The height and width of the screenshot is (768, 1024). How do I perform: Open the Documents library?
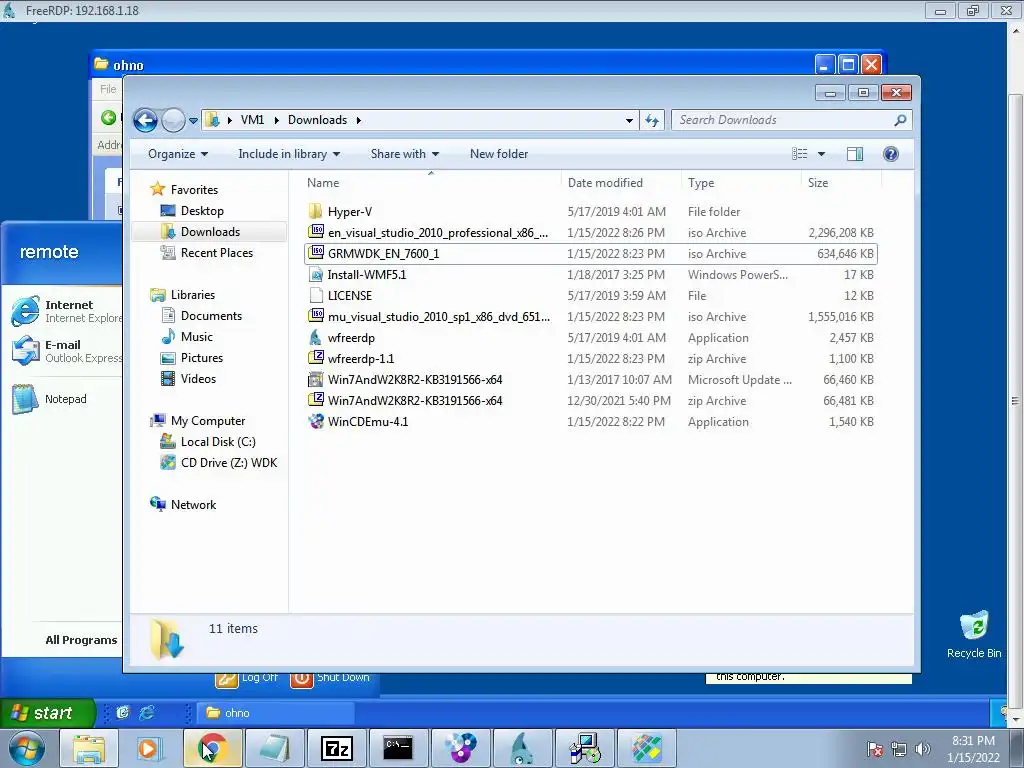[211, 316]
